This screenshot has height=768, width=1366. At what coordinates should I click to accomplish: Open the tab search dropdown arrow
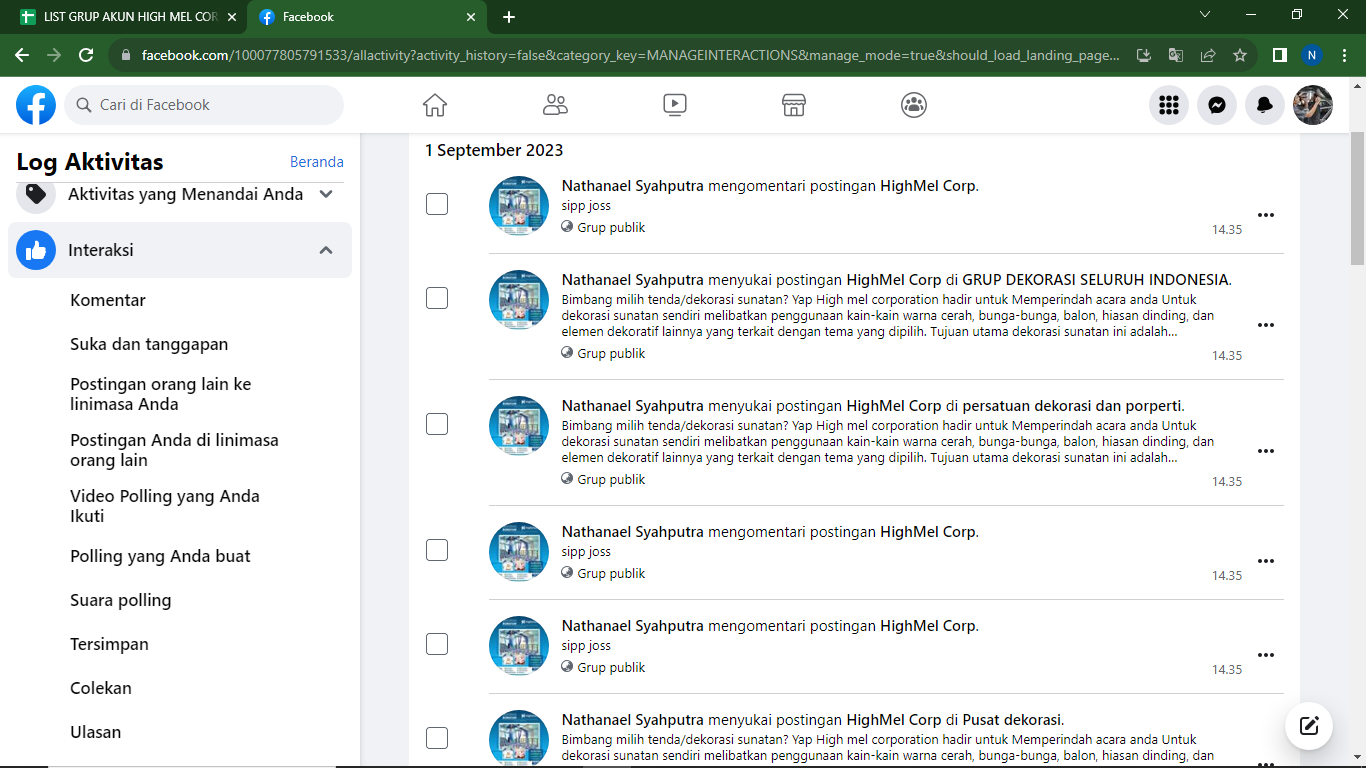(x=1205, y=15)
